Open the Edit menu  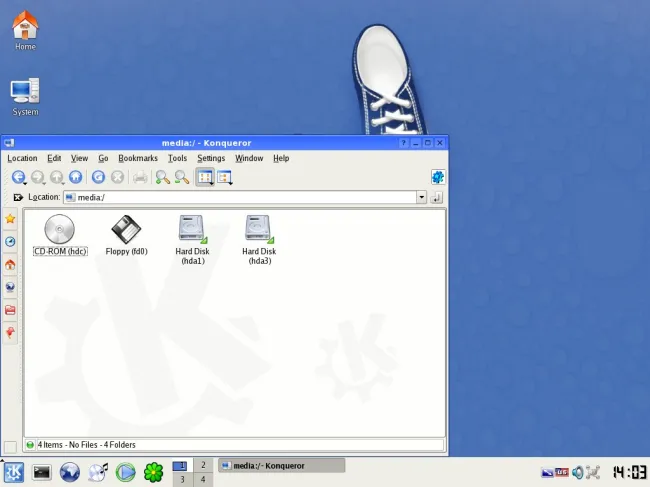[x=54, y=158]
